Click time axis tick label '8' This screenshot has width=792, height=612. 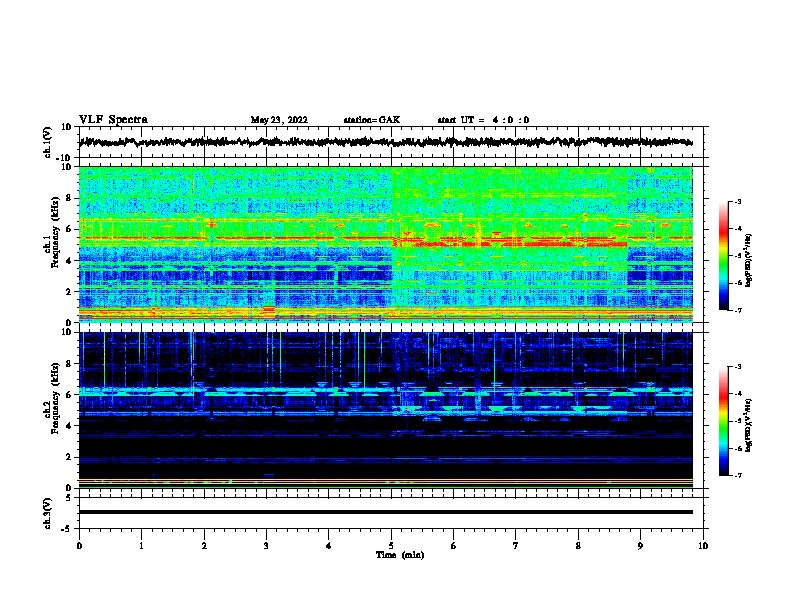pos(578,546)
